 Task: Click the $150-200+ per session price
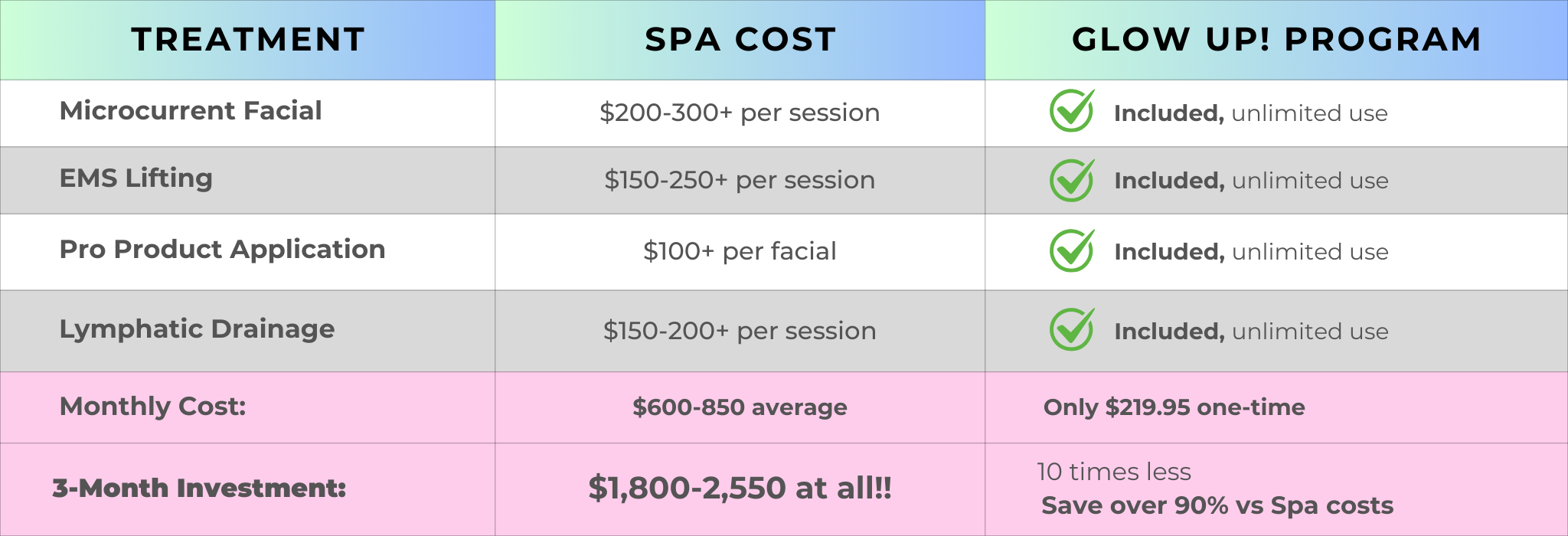click(740, 331)
